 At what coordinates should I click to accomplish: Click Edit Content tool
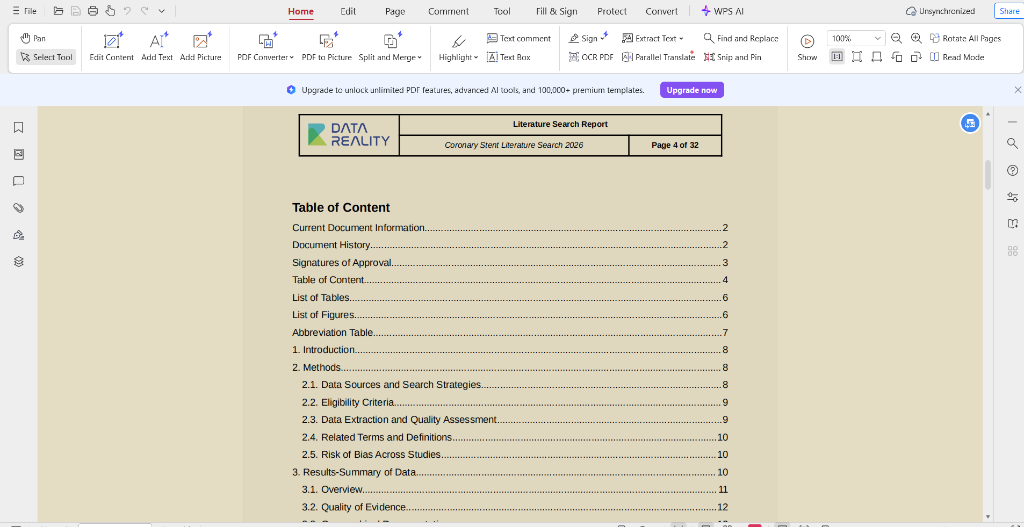pos(112,46)
